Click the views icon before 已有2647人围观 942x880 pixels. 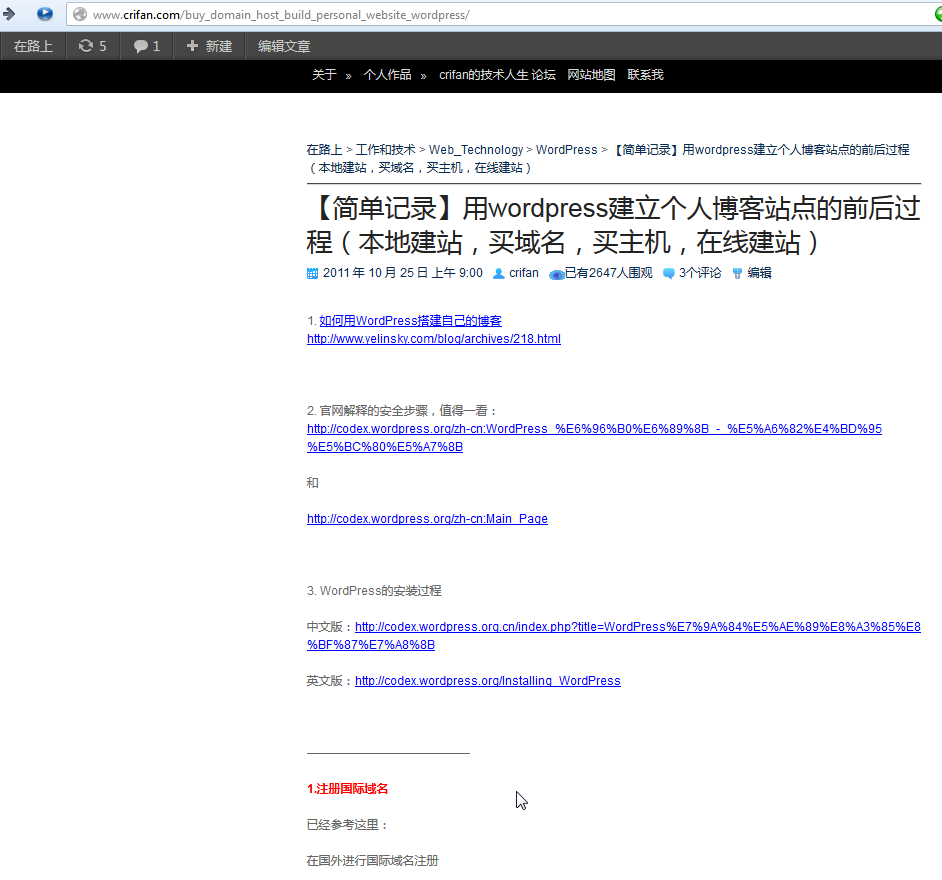click(556, 275)
